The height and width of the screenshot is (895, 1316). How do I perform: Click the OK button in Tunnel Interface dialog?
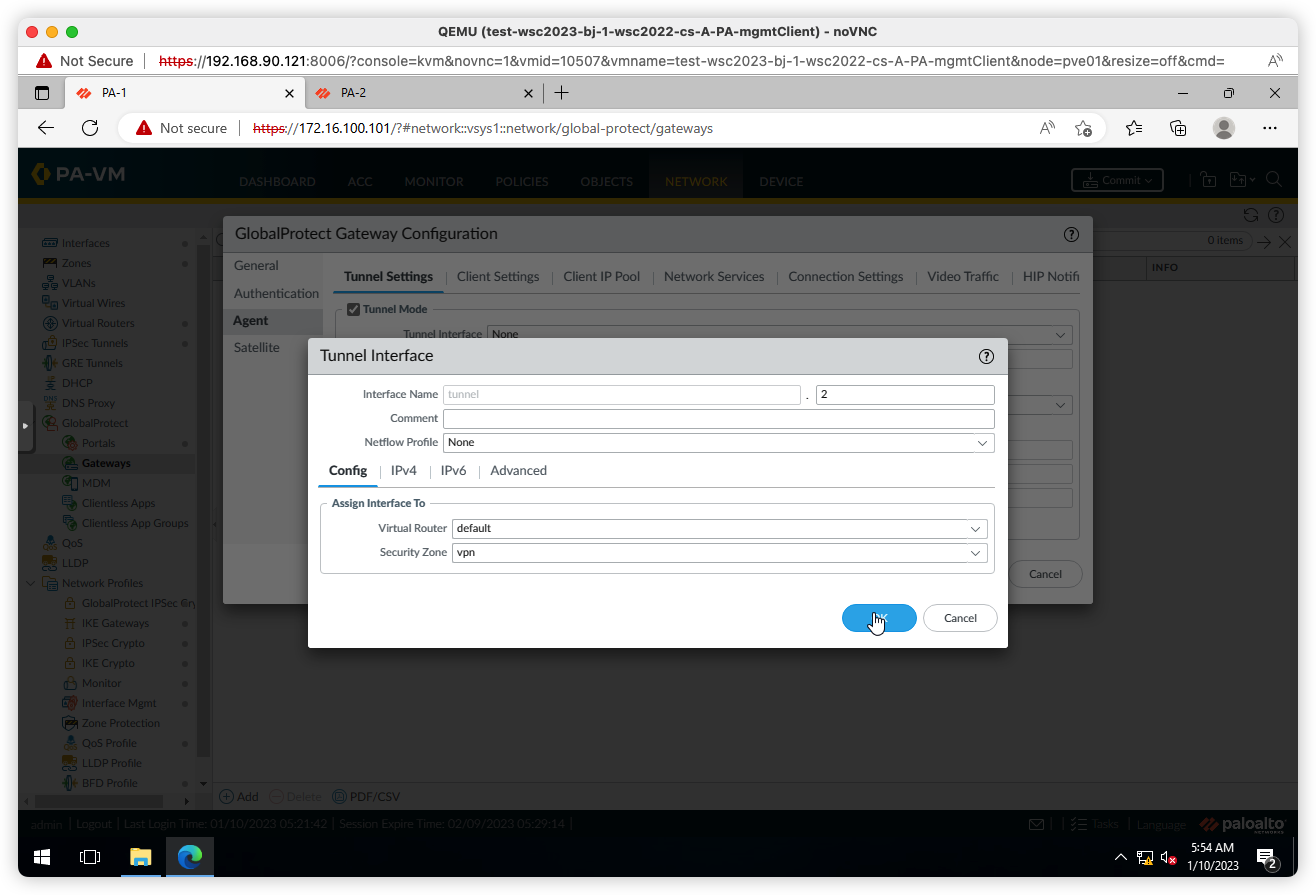coord(879,618)
